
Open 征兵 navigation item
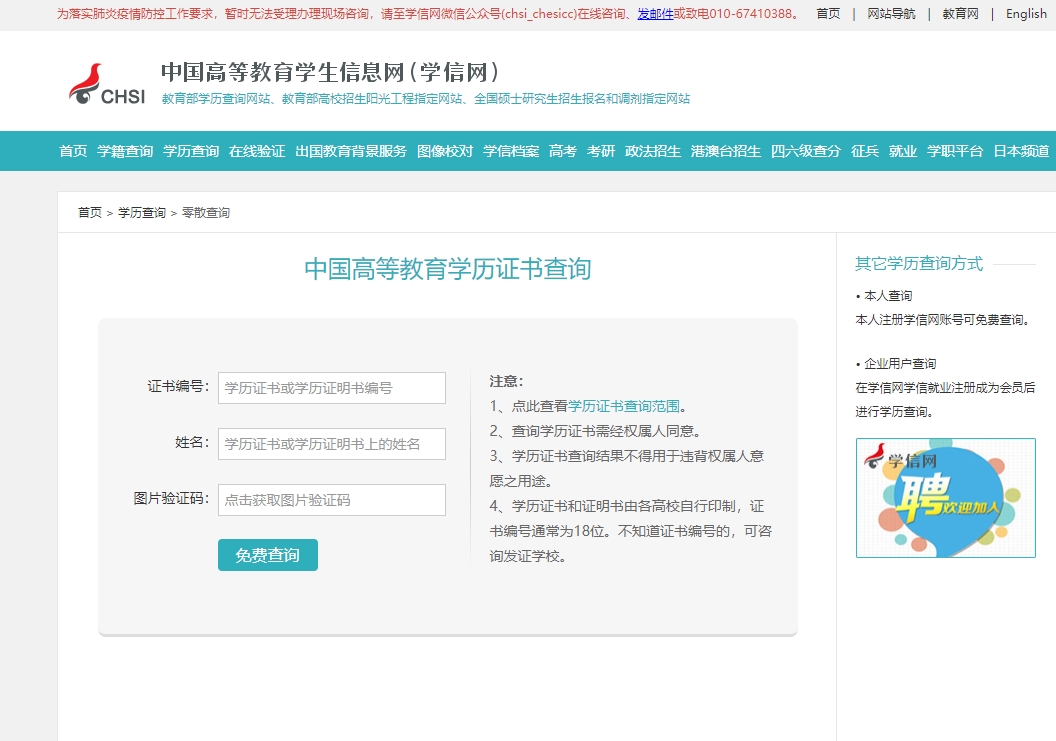click(865, 151)
